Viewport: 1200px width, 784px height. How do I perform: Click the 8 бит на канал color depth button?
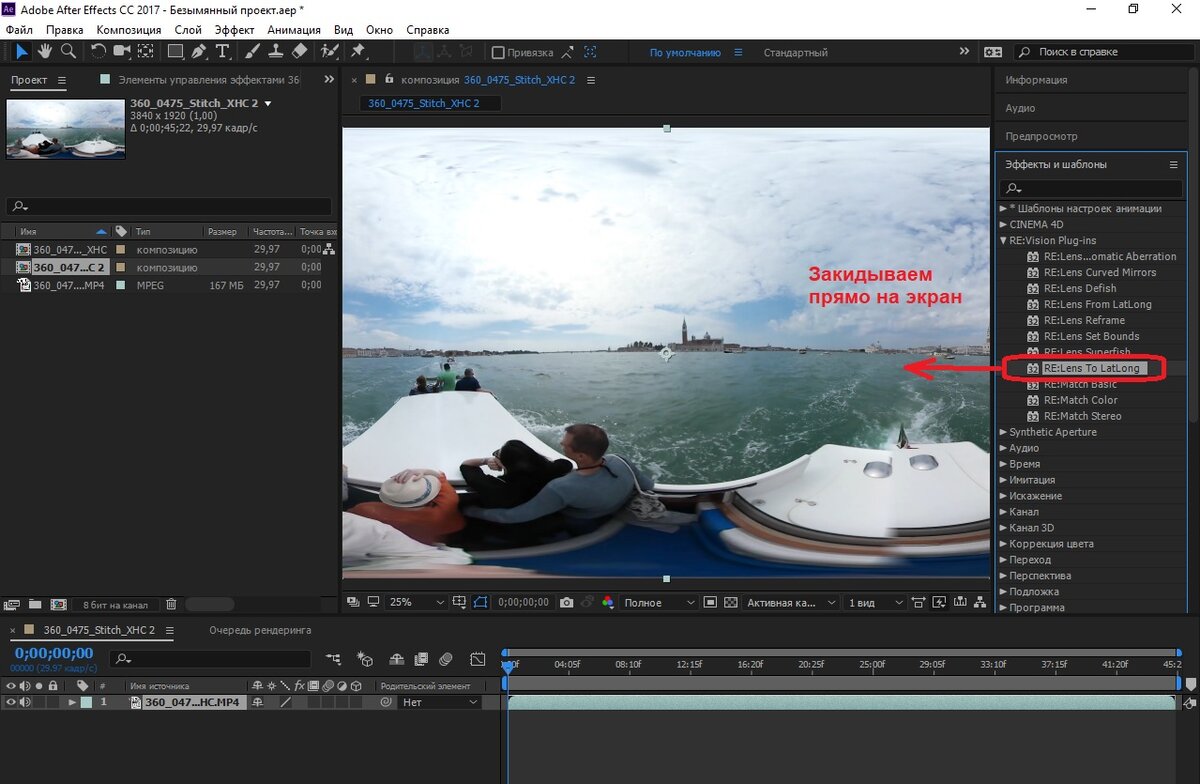click(116, 604)
